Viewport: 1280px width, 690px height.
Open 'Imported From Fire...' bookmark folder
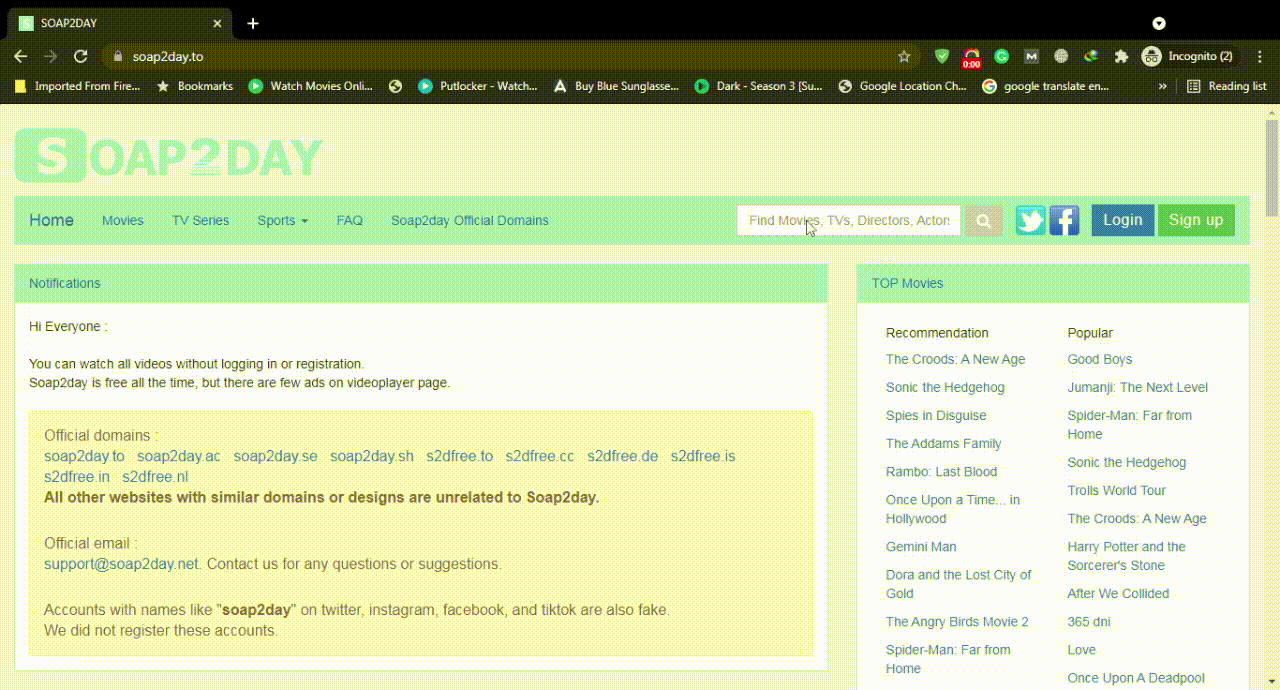click(x=77, y=86)
